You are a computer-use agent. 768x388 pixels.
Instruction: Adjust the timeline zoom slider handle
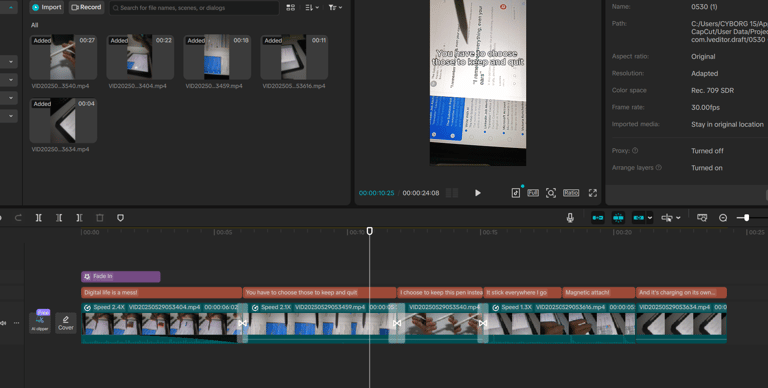tap(746, 218)
